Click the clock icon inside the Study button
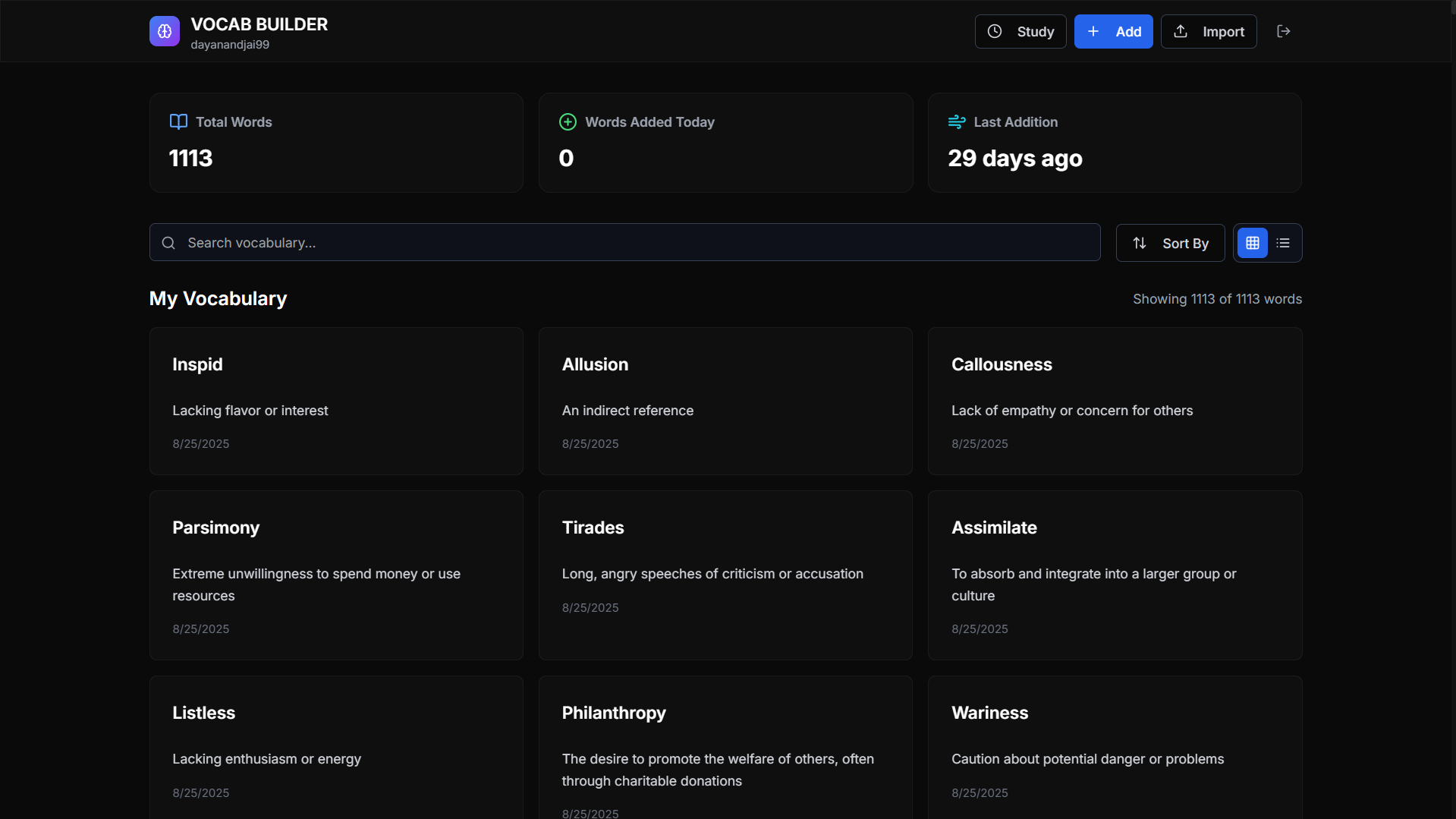The width and height of the screenshot is (1456, 819). 995,31
